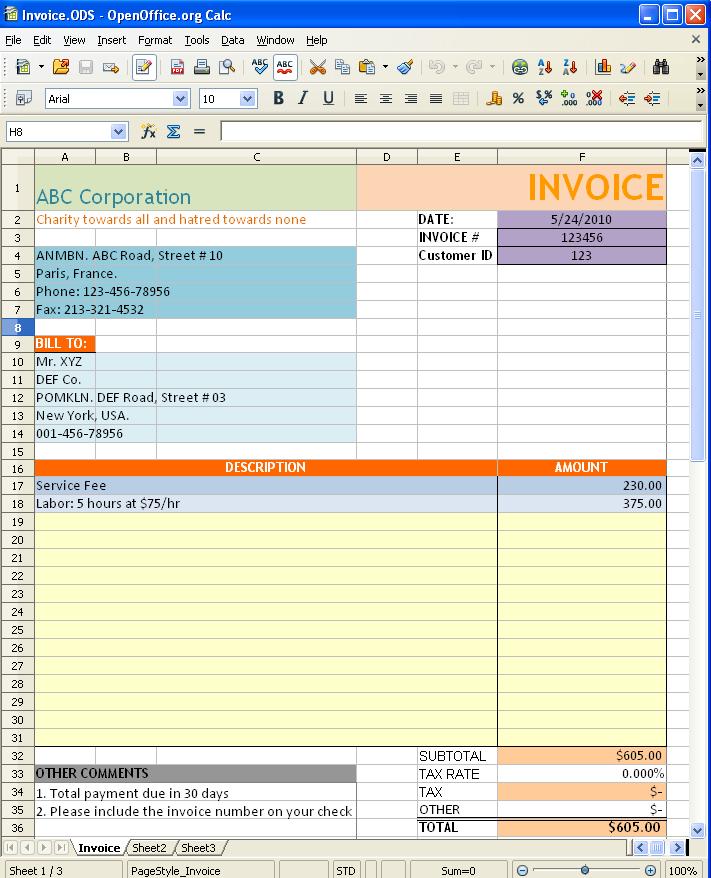
Task: Open the Edit menu
Action: 42,40
